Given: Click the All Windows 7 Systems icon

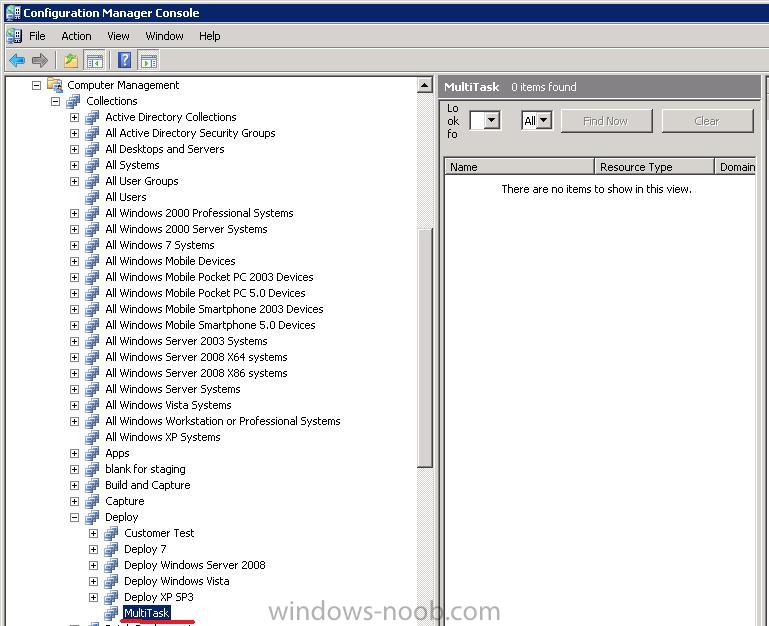Looking at the screenshot, I should [92, 245].
